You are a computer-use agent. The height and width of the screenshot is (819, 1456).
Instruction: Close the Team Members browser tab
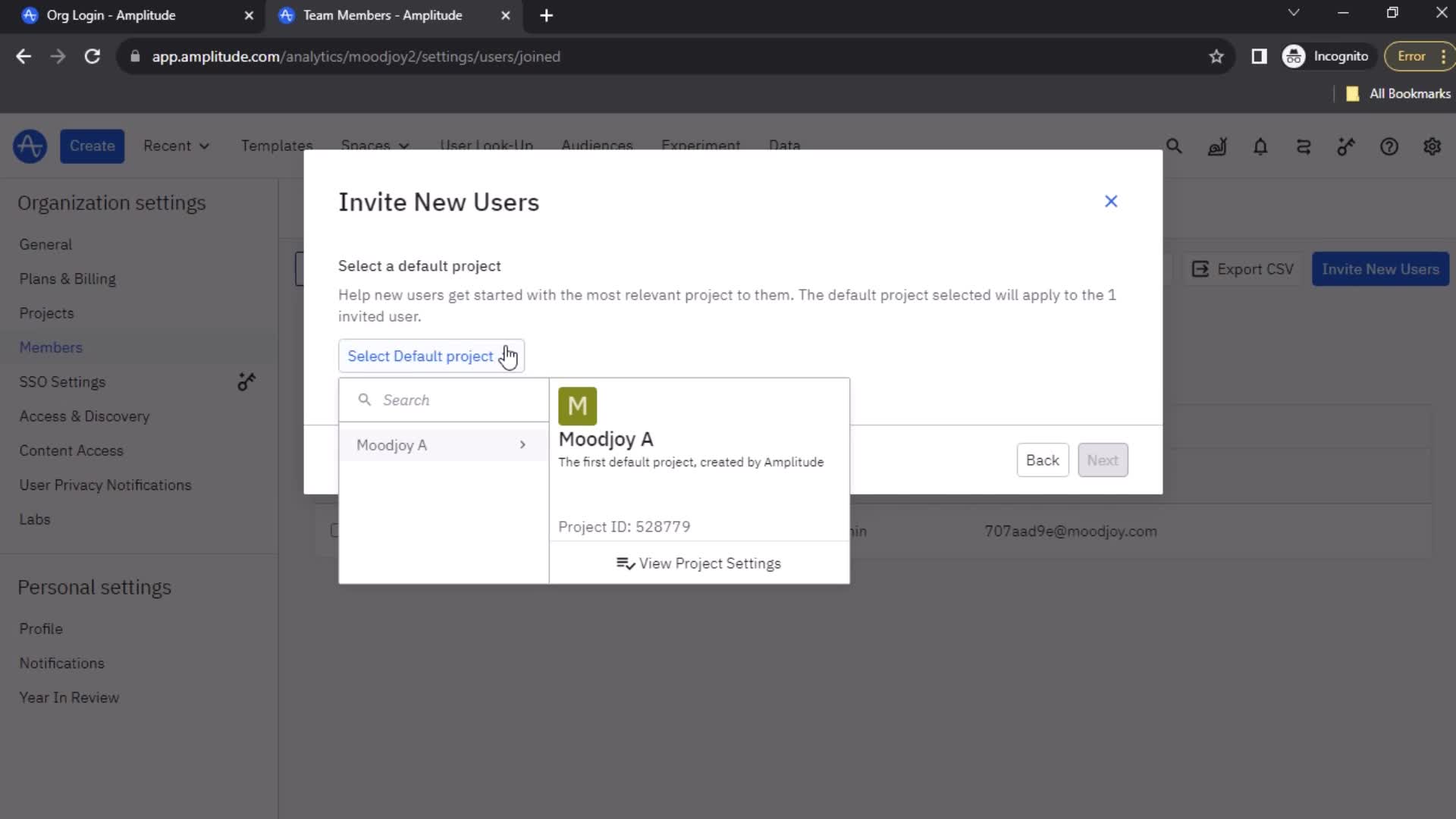(506, 15)
